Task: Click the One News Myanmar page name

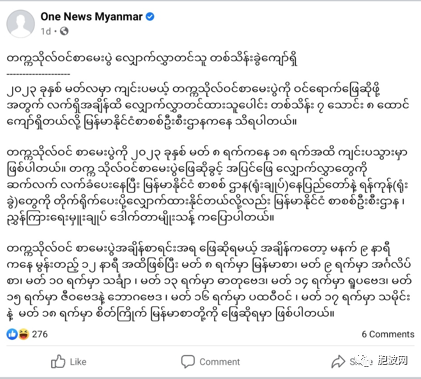Action: click(92, 17)
